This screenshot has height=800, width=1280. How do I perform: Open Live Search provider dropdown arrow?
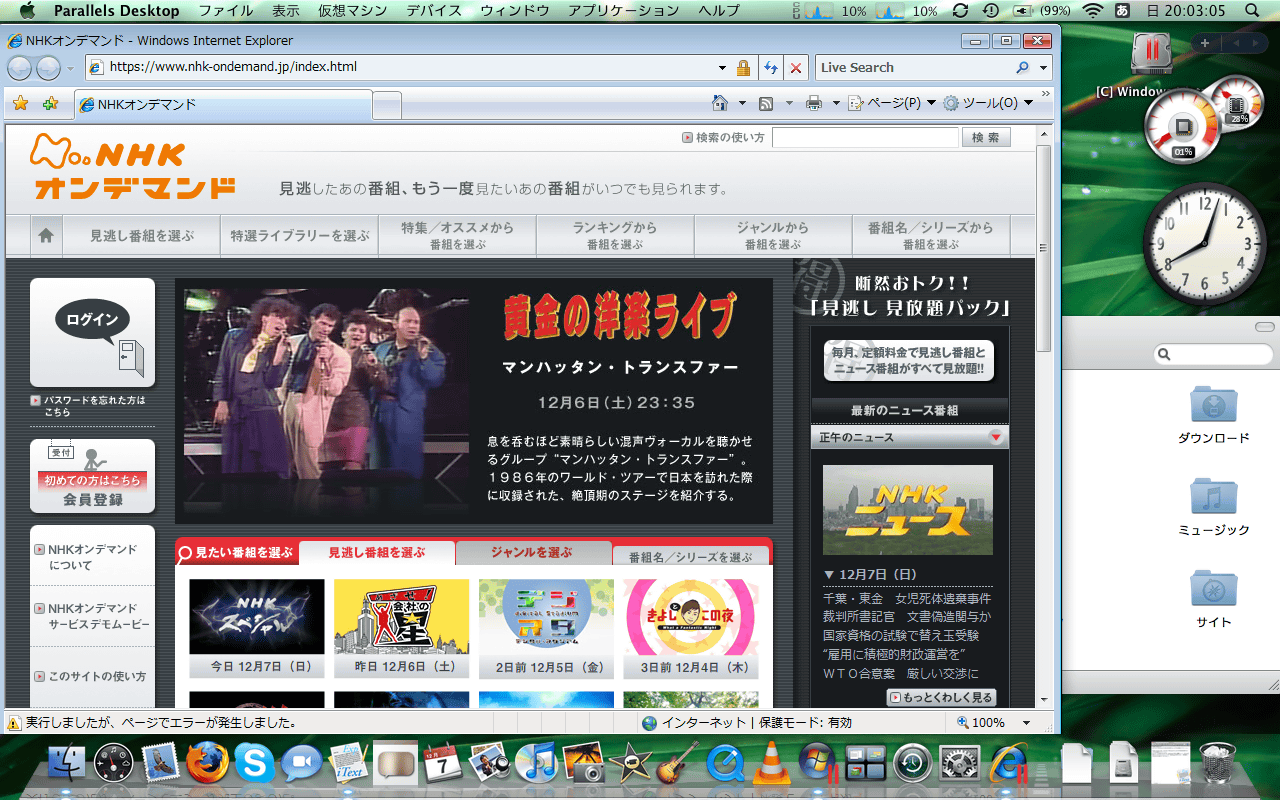point(1044,68)
